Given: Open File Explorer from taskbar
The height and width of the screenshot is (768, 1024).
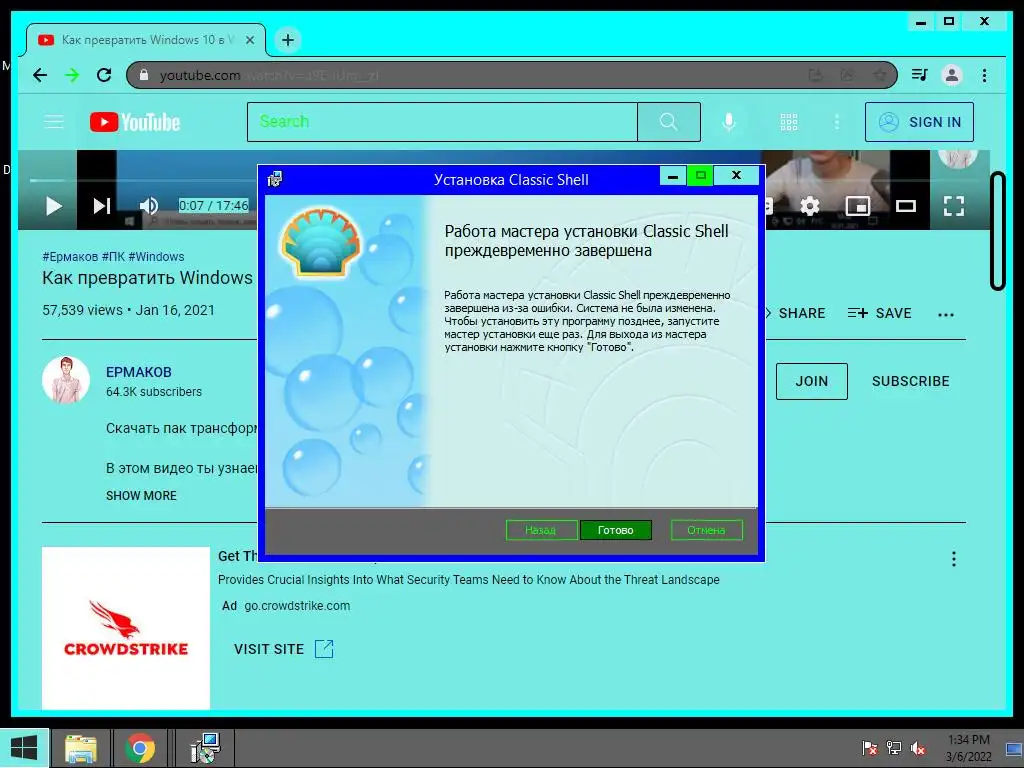Looking at the screenshot, I should (81, 748).
